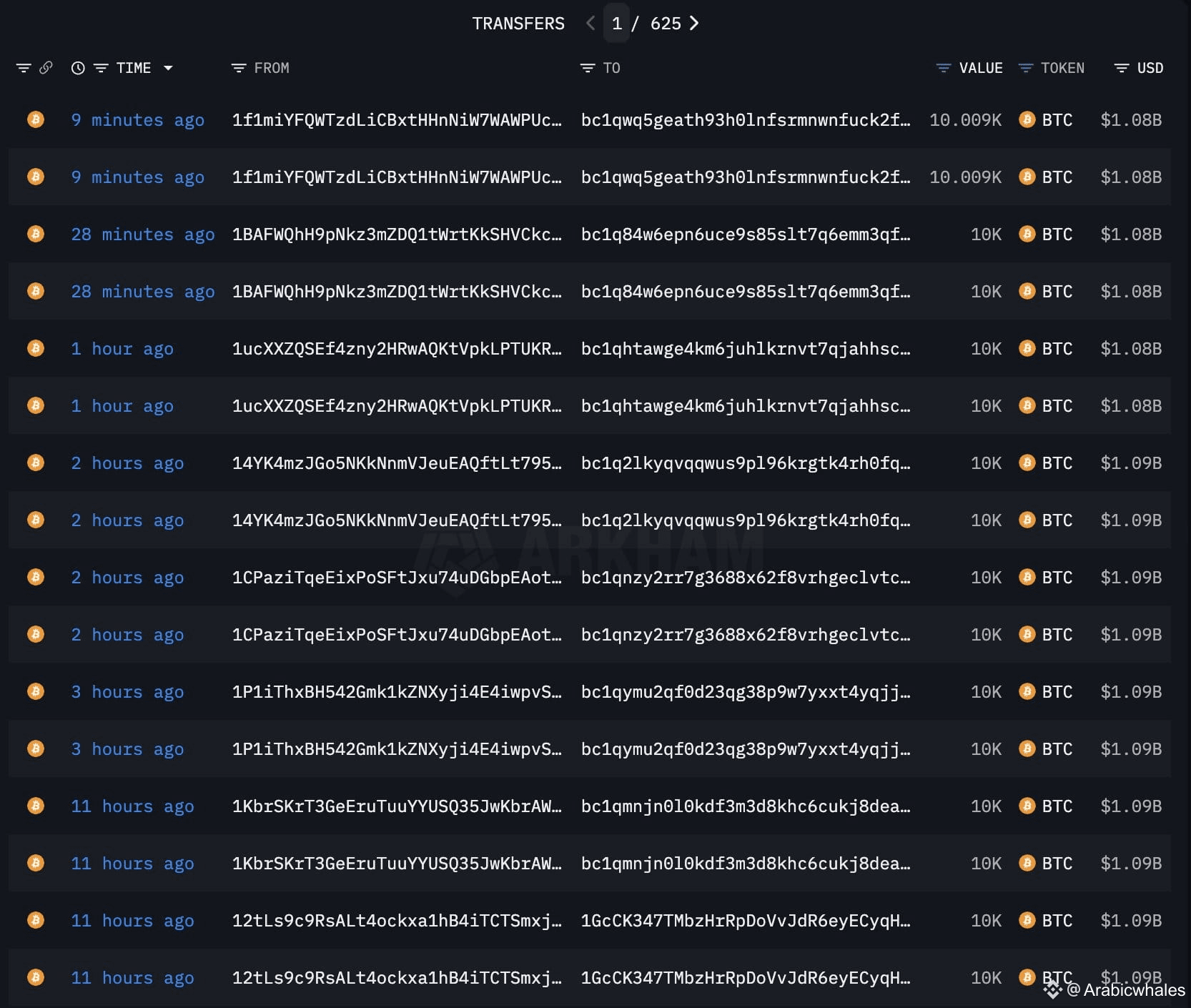1191x1008 pixels.
Task: Open the second 12tLs9c9RsALt4ockxa1hB4iTCTSmxj sender address
Action: tap(397, 978)
